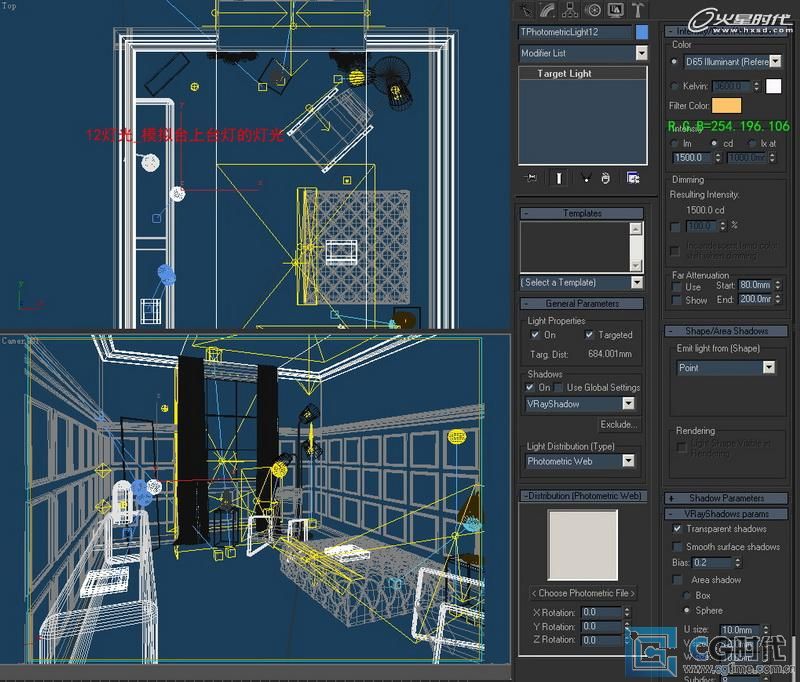Enable Far Attenuation Show checkbox

(x=677, y=300)
